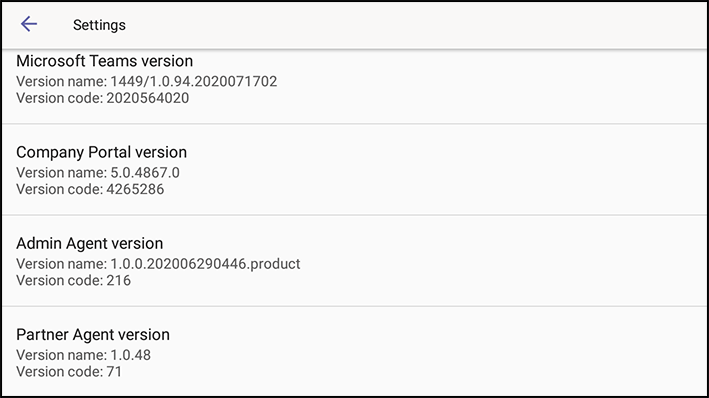This screenshot has height=398, width=709.
Task: Click 'Version name:' label under Admin Agent
Action: coord(61,264)
